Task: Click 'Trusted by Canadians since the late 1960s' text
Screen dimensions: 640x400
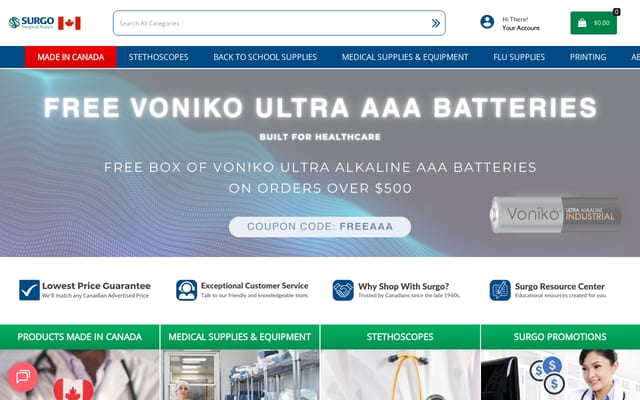Action: tap(409, 295)
